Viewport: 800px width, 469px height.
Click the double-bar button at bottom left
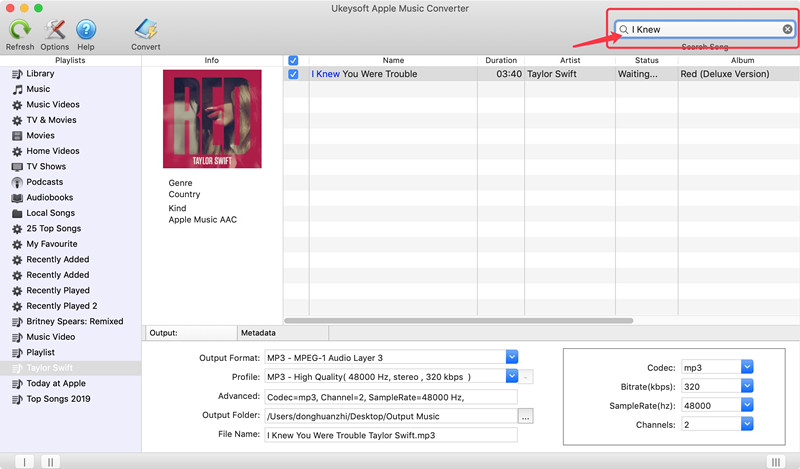click(x=50, y=462)
